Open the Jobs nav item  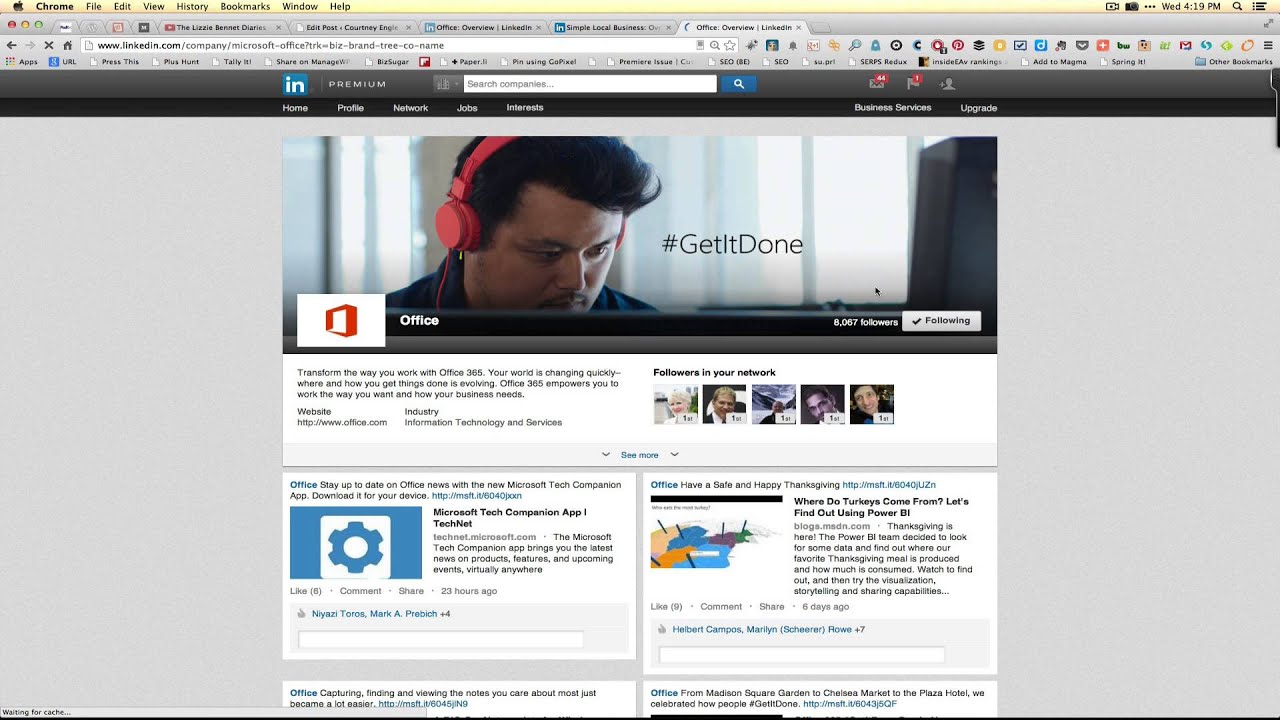(467, 108)
